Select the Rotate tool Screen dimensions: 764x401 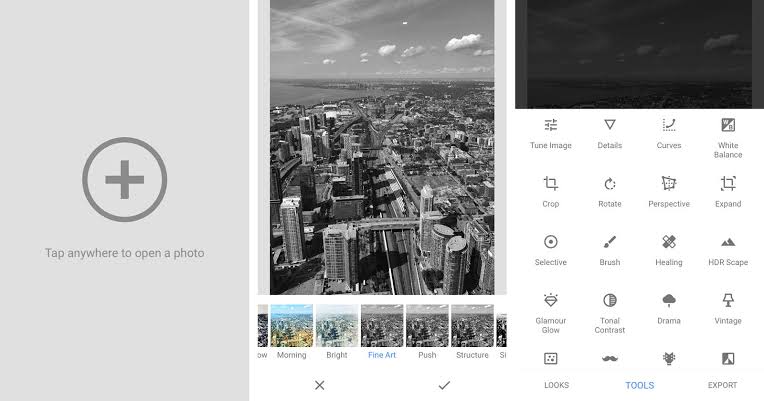[x=609, y=190]
